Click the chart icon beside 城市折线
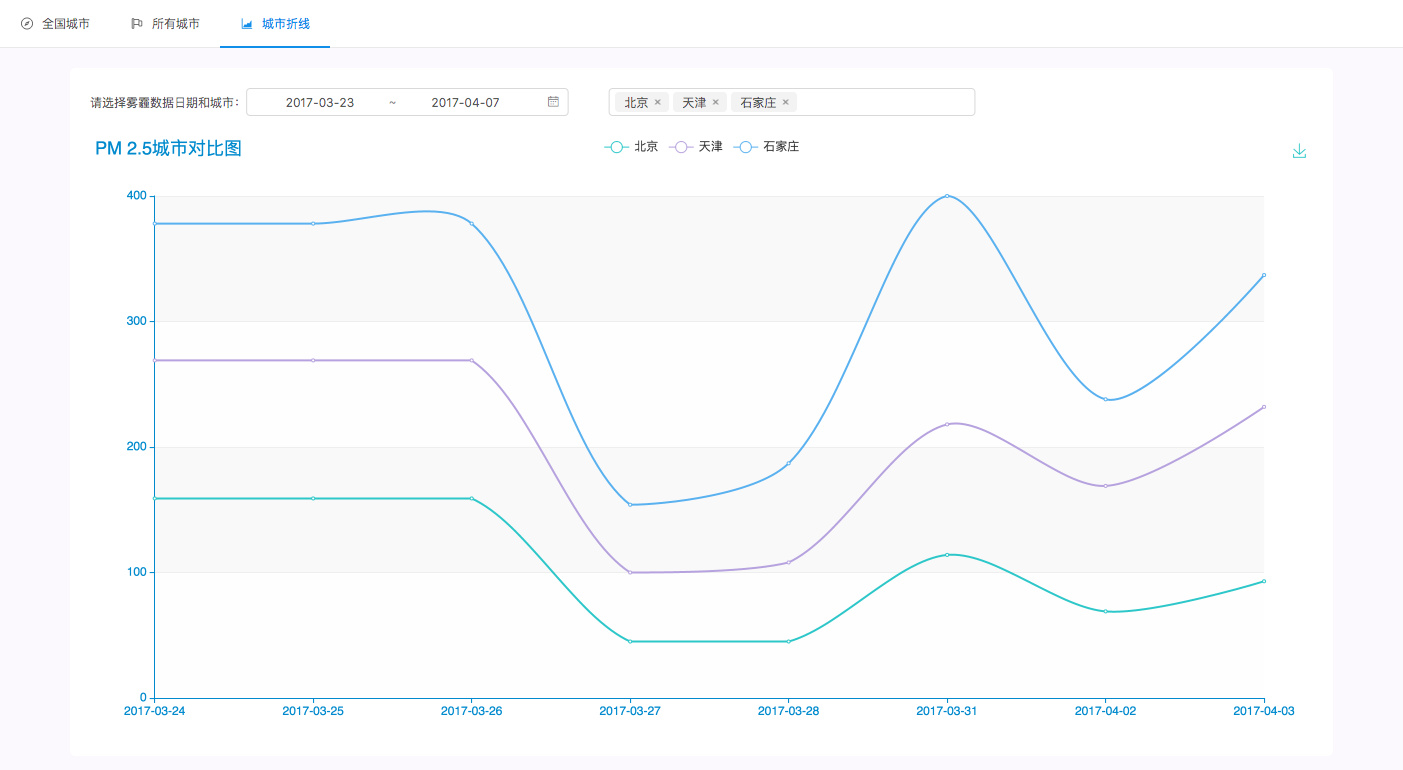Viewport: 1403px width, 770px height. (247, 23)
